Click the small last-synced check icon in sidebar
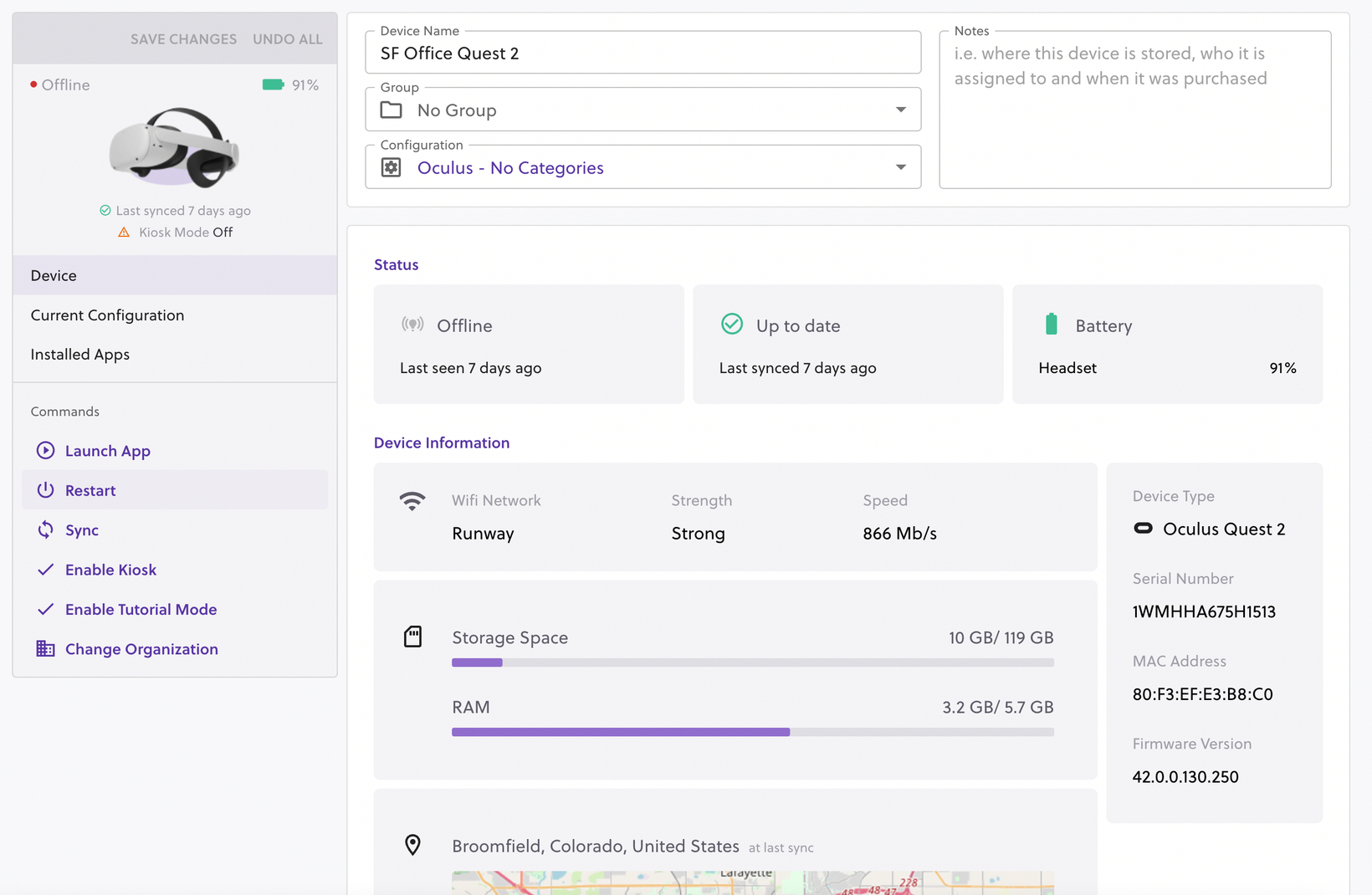1372x895 pixels. coord(105,211)
